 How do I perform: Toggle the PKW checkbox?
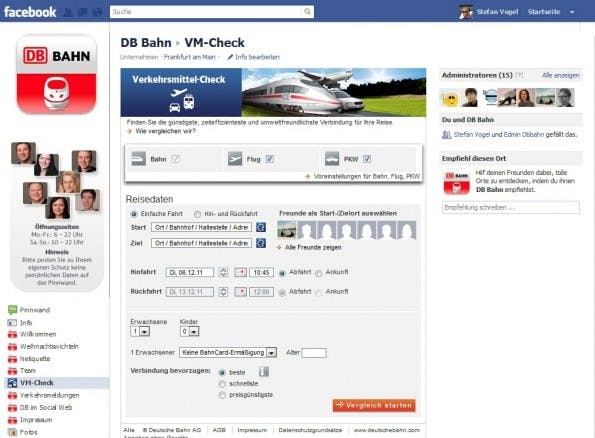click(367, 159)
